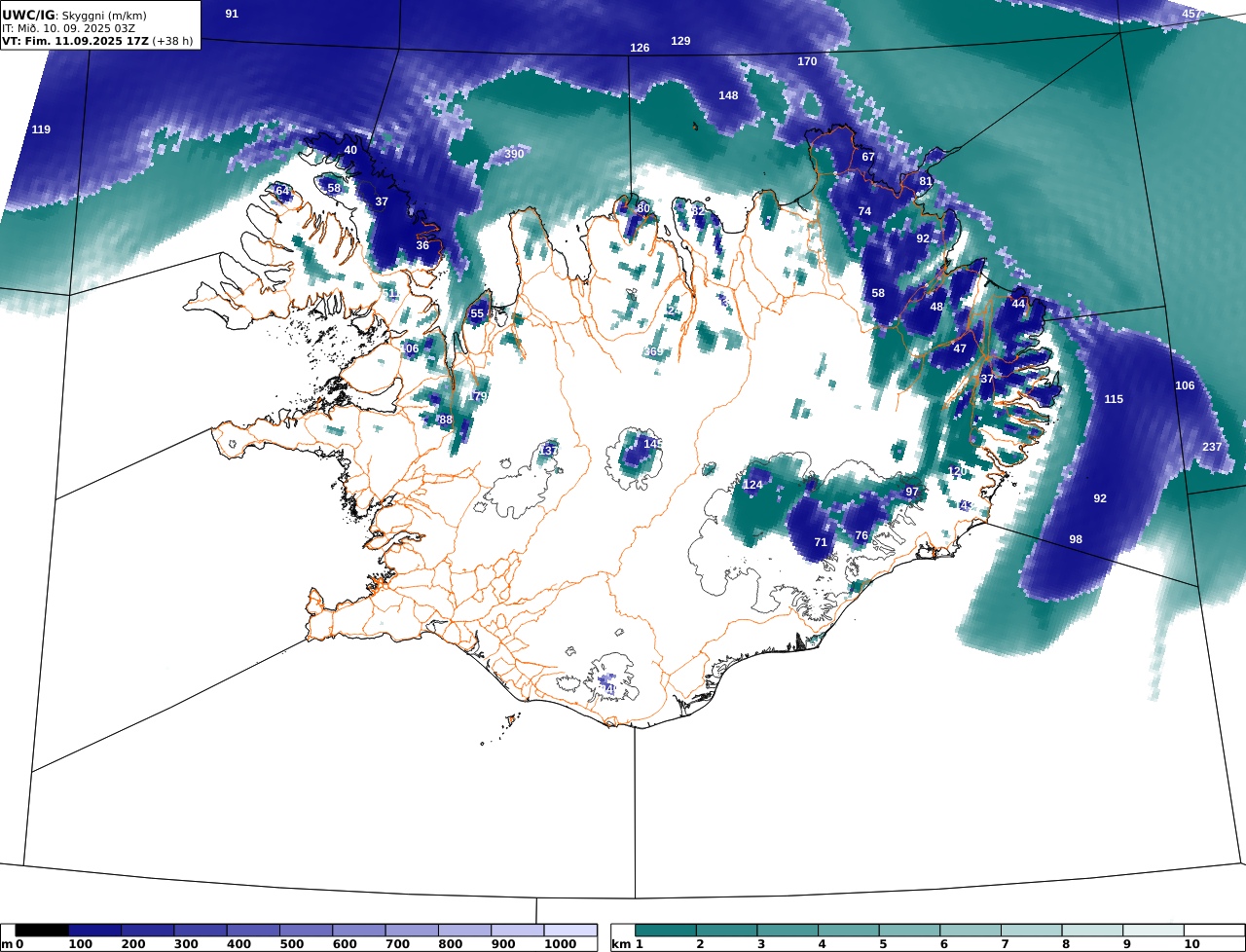This screenshot has width=1246, height=952.
Task: Click the valid time line 'VT: Fim. 11.09.2025 17Z'
Action: coord(73,41)
